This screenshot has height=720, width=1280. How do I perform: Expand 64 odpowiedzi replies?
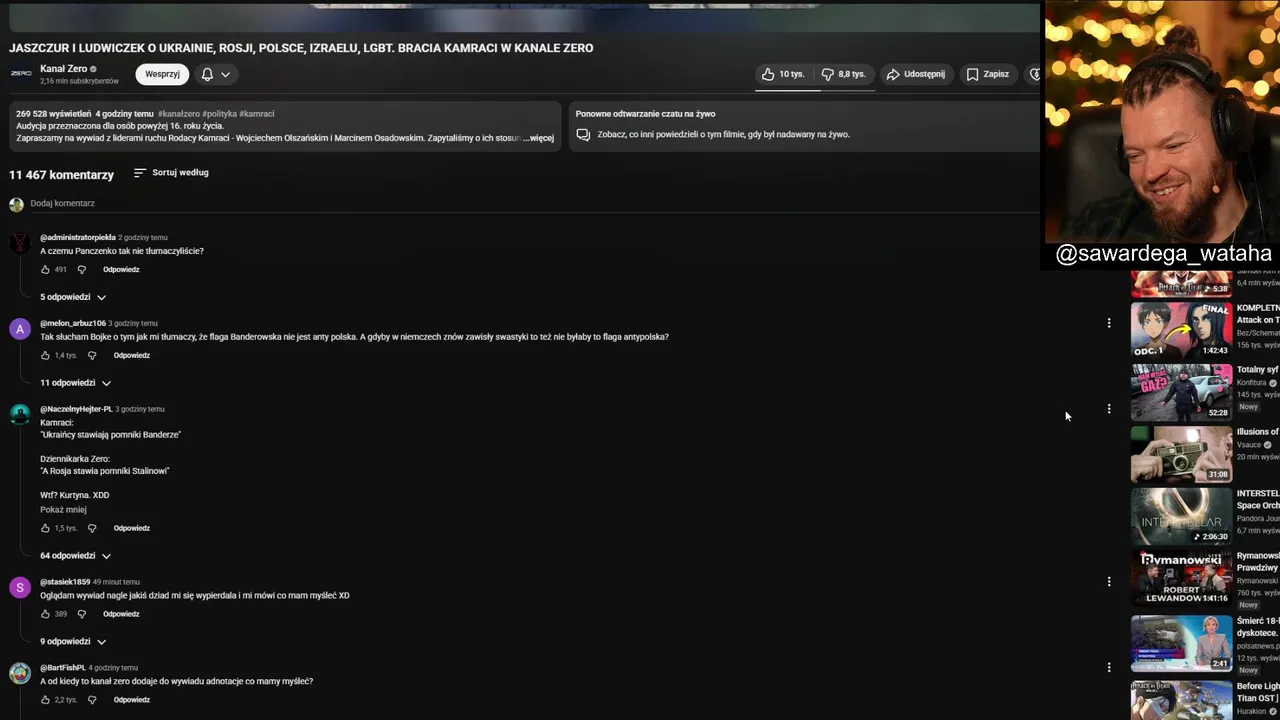pyautogui.click(x=75, y=556)
